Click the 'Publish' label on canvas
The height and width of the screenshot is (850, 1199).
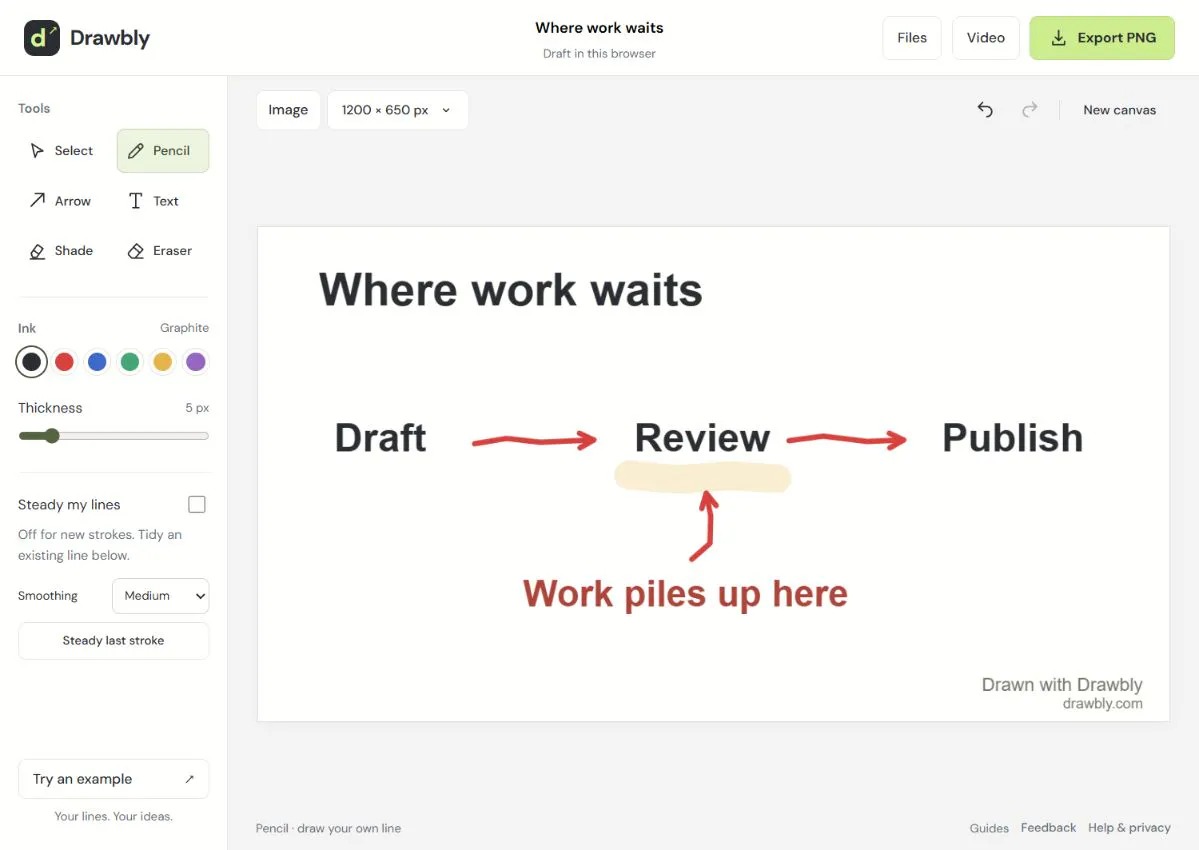1012,438
